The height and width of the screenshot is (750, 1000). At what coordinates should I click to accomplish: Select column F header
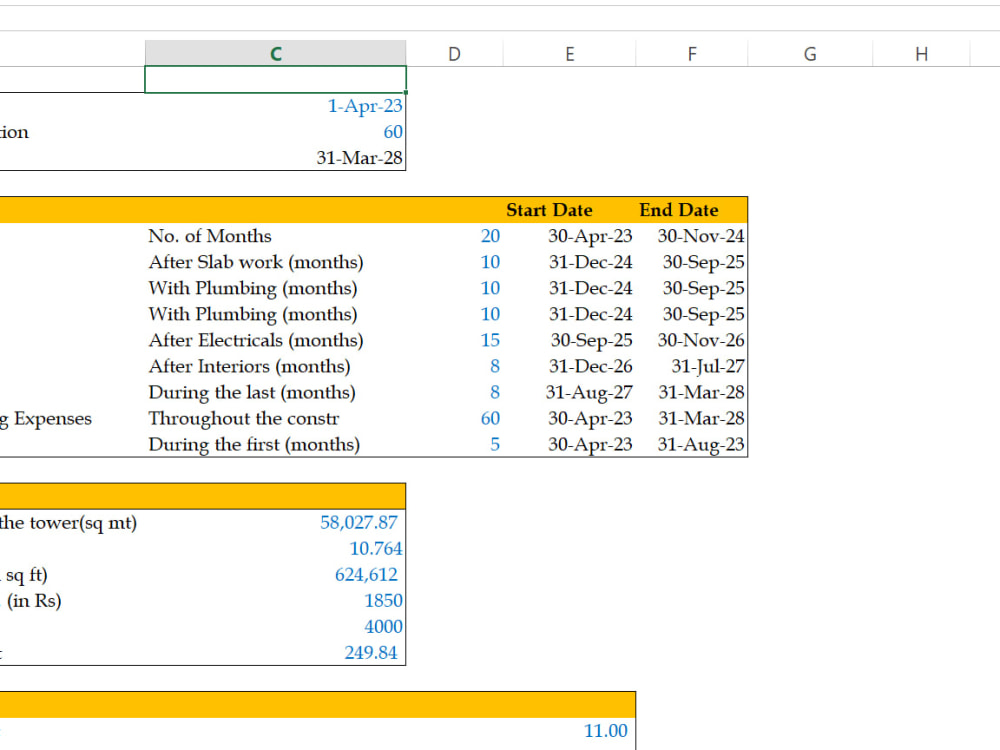click(x=692, y=54)
